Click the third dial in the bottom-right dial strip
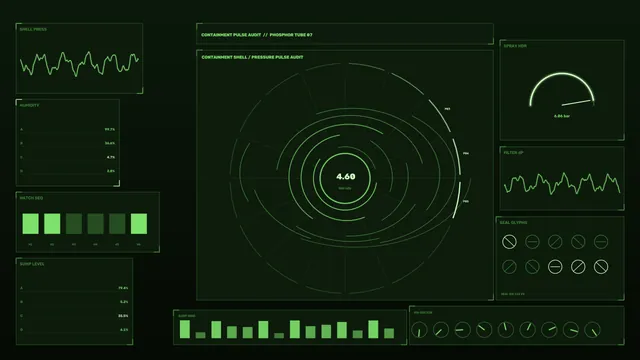 click(x=462, y=330)
